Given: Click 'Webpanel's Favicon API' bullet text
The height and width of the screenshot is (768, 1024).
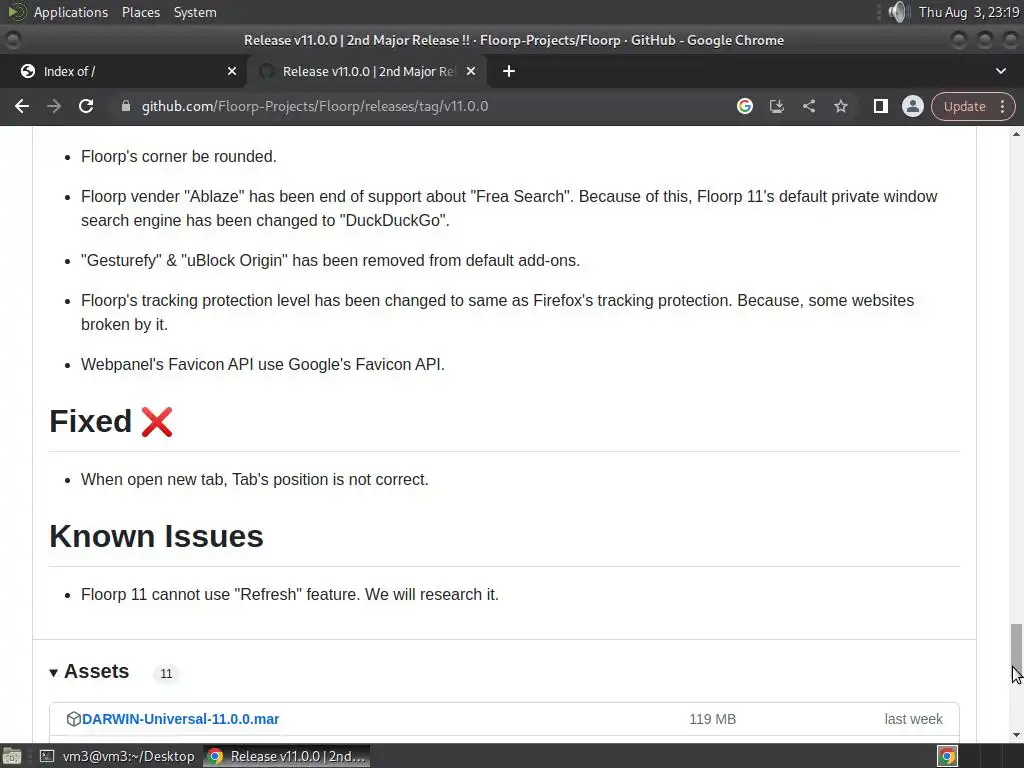Looking at the screenshot, I should pyautogui.click(x=263, y=364).
